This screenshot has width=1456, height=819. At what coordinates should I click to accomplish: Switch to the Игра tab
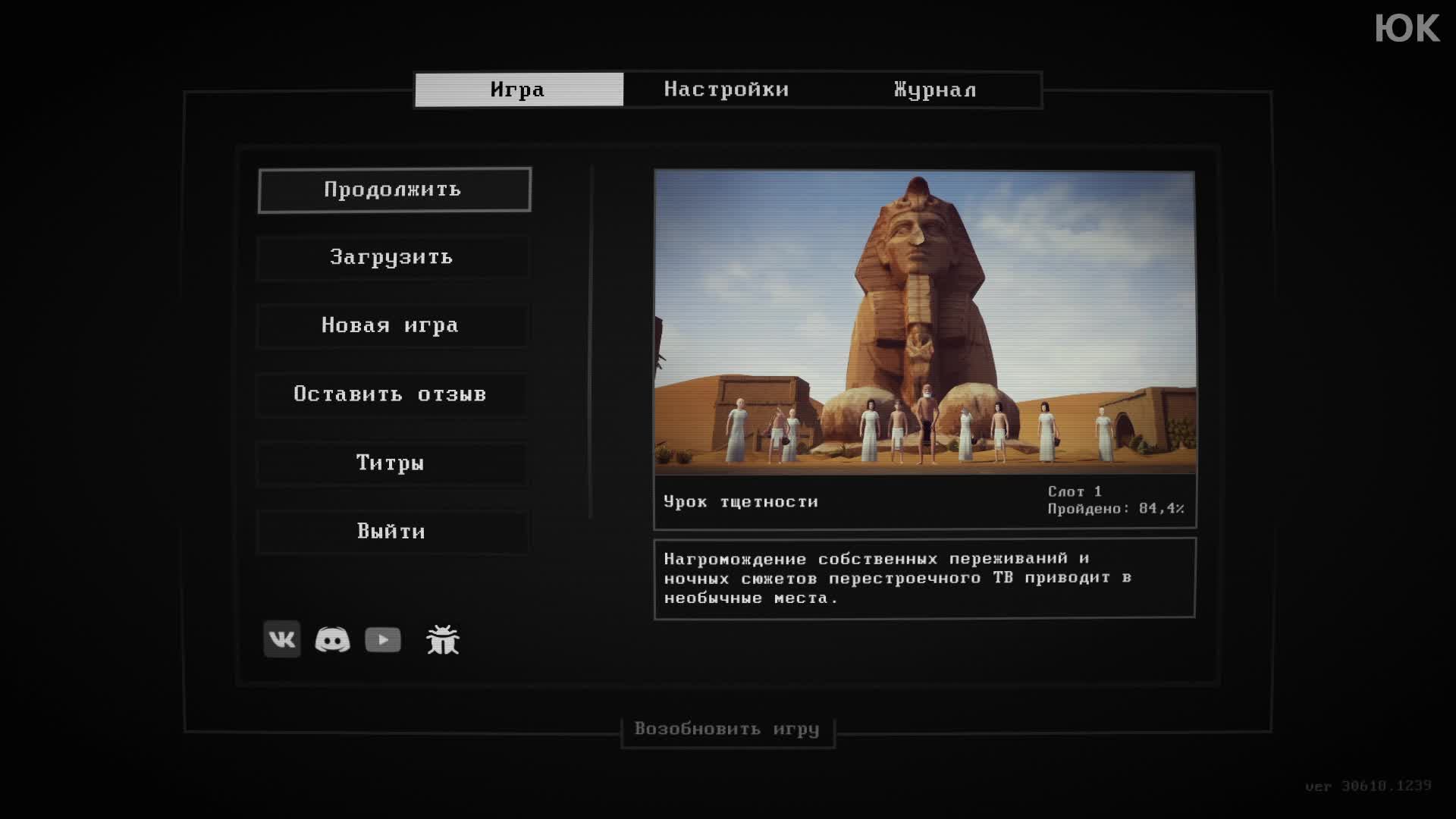519,89
